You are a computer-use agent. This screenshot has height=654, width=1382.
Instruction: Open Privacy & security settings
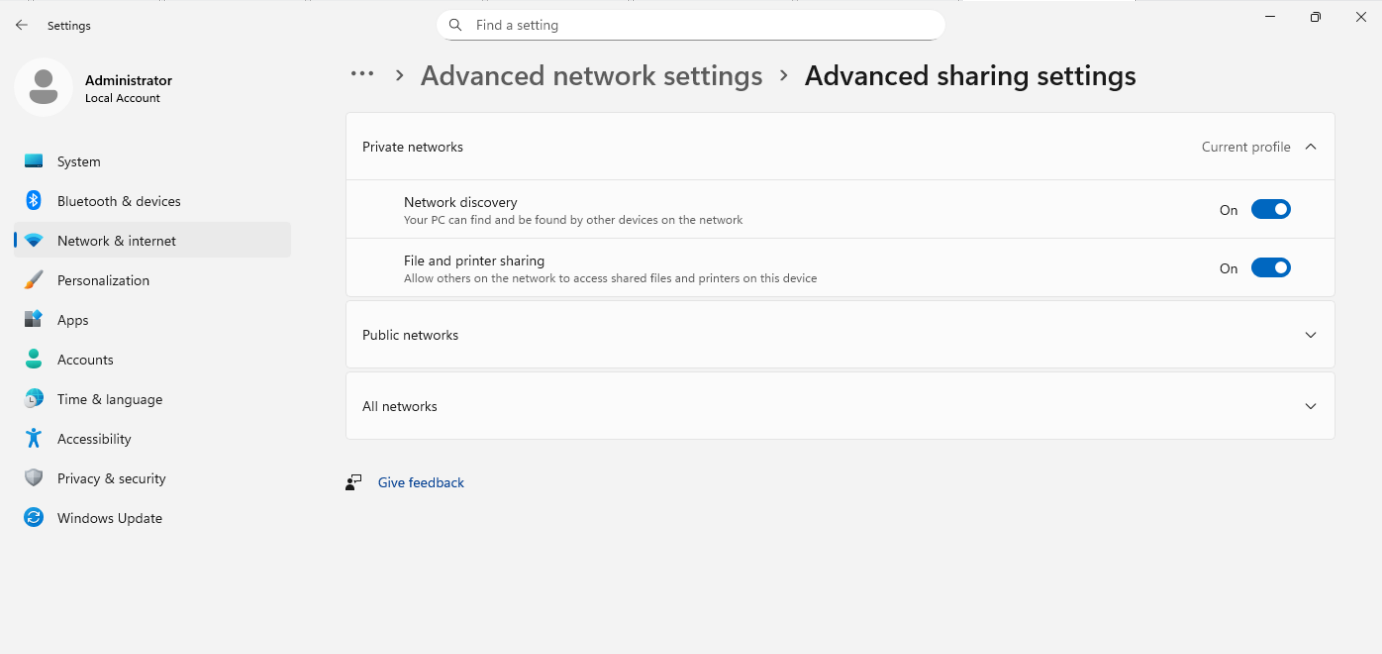click(x=152, y=478)
